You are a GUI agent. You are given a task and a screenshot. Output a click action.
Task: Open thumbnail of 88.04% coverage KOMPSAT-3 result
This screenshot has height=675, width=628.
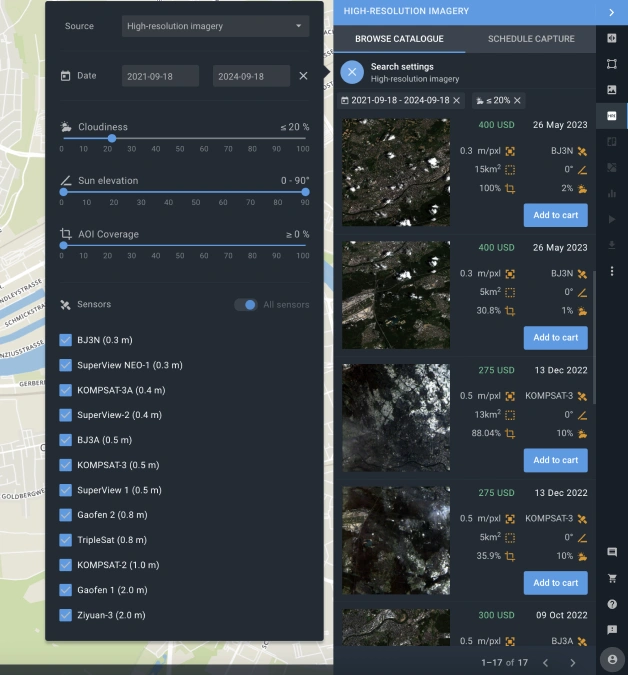click(x=396, y=418)
